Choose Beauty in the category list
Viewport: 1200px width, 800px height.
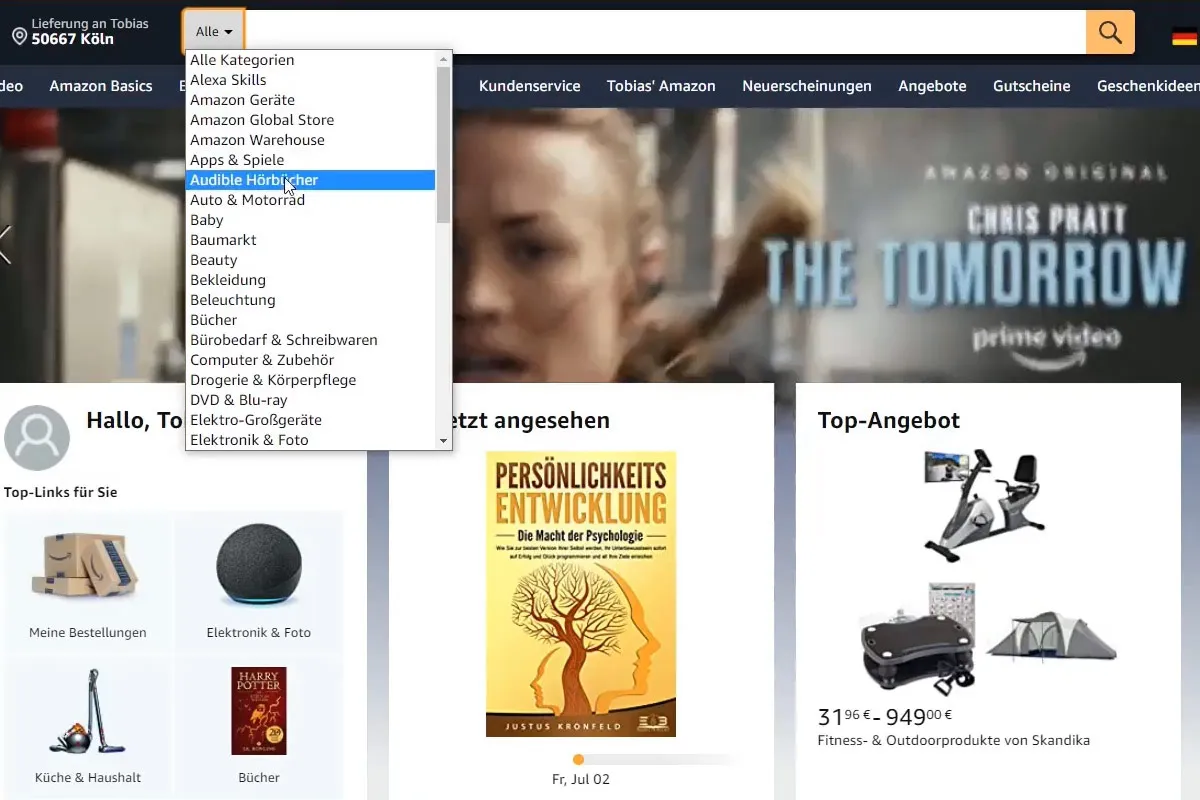[311, 260]
